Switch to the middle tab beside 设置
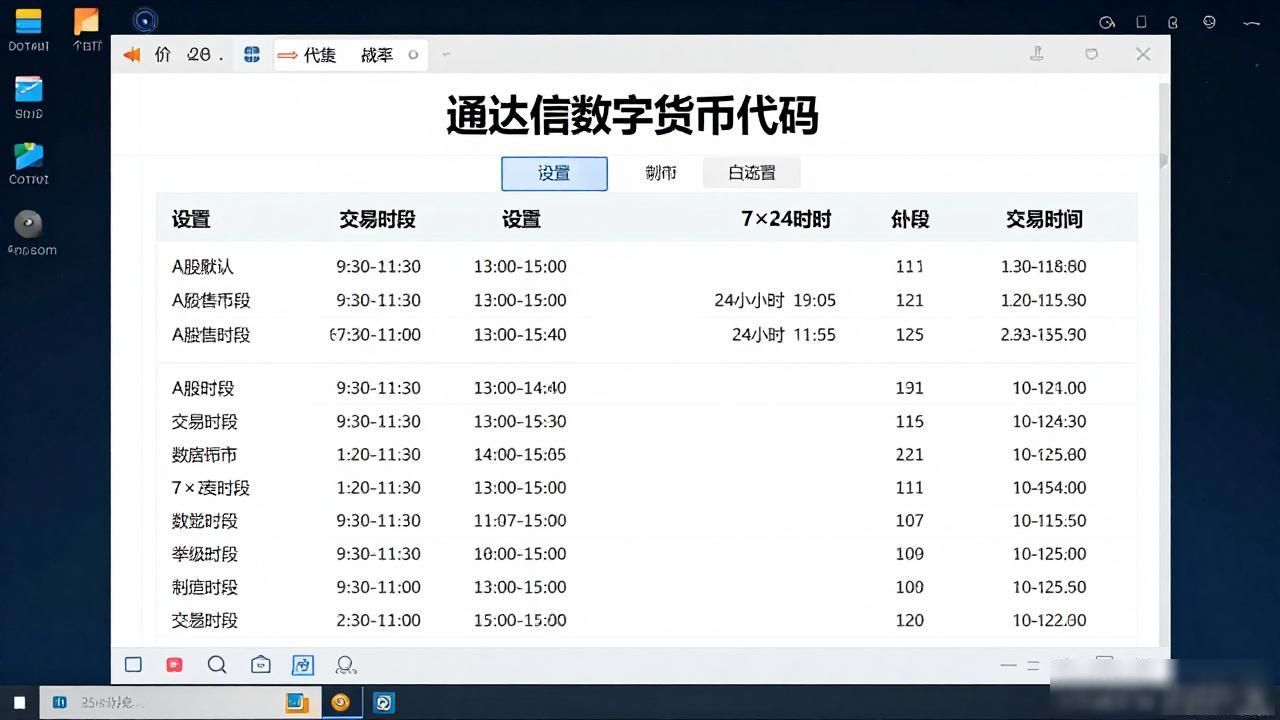Screen dimensions: 1280x720 (661, 173)
